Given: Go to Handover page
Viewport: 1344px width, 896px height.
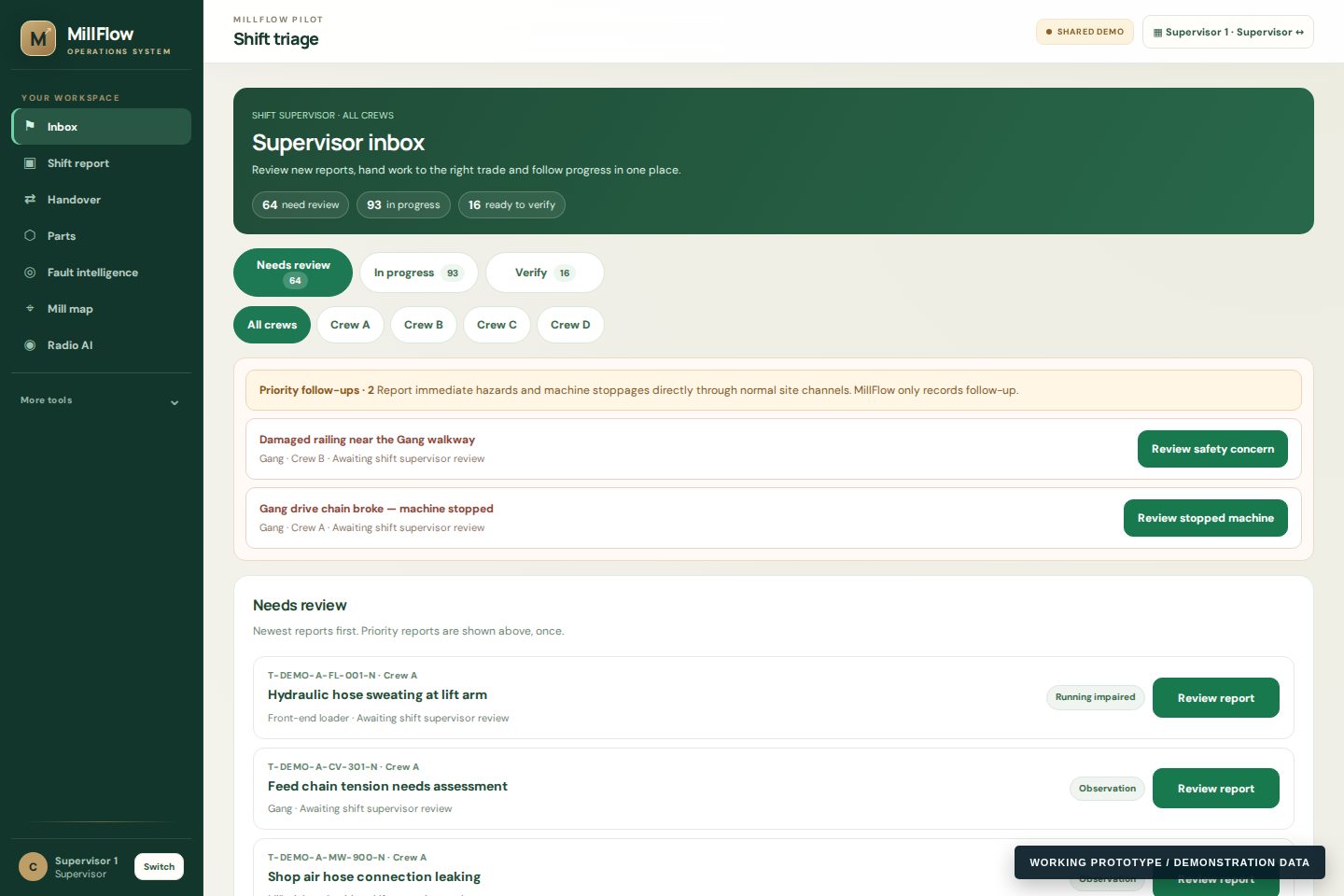Looking at the screenshot, I should click(101, 200).
